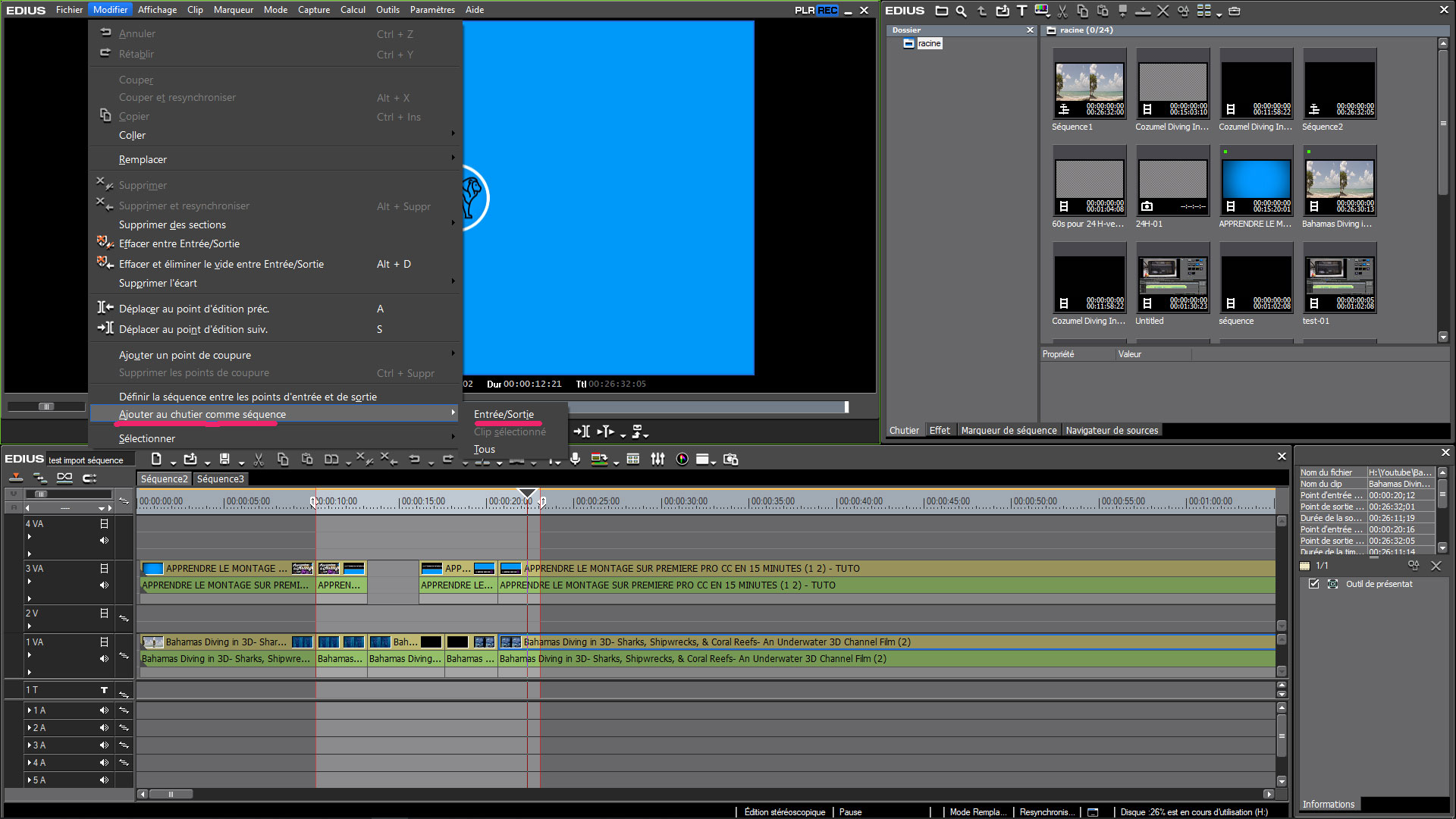Click the bin New folder icon
This screenshot has width=1456, height=819.
click(942, 11)
